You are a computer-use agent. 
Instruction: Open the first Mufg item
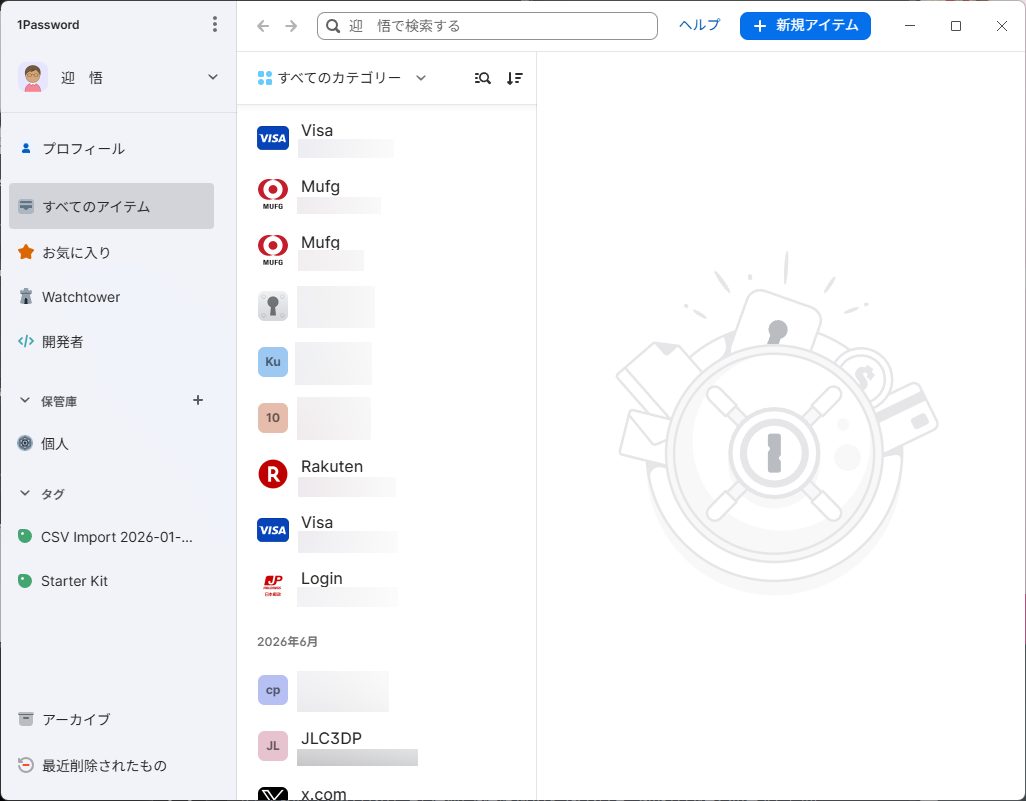386,194
